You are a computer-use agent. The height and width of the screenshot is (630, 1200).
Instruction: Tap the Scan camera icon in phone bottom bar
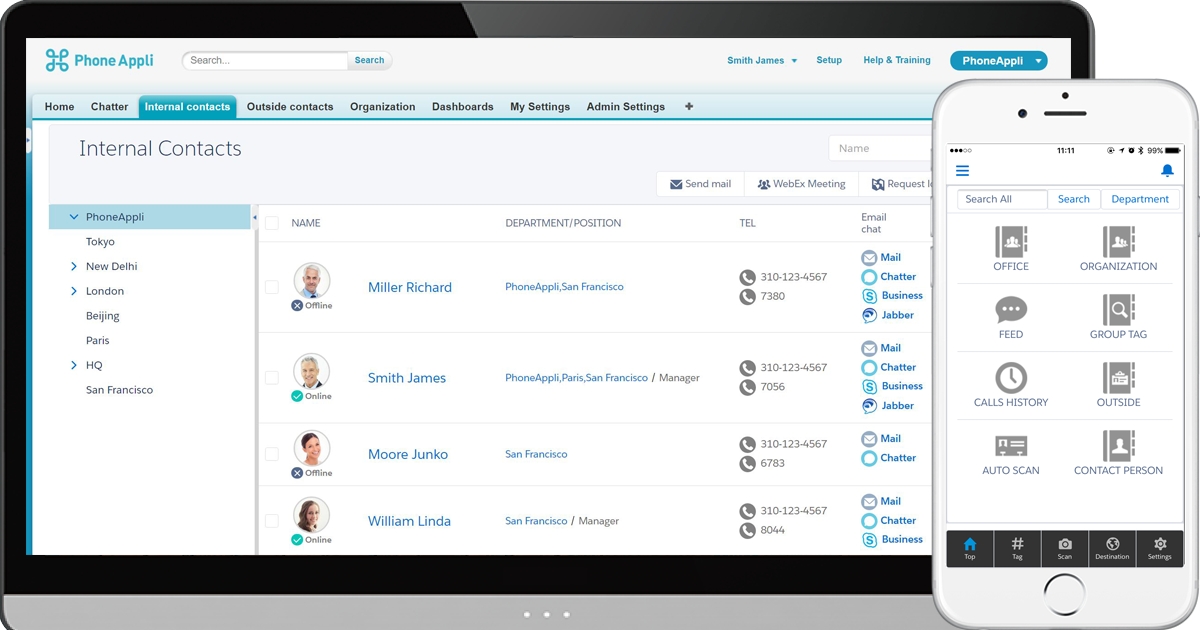point(1064,548)
